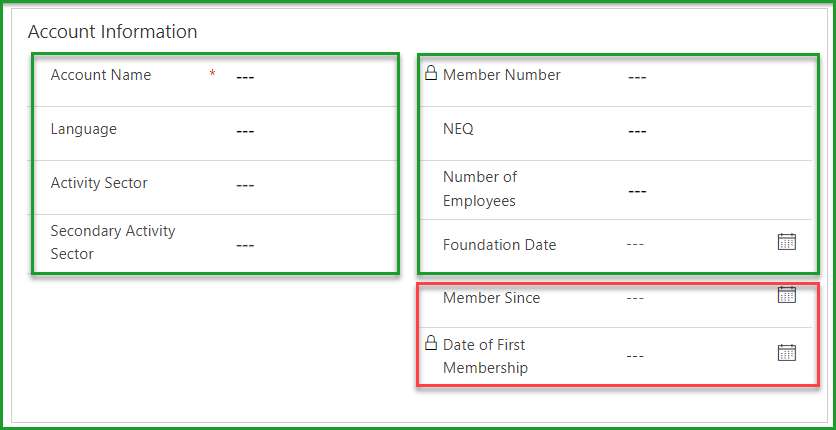Viewport: 836px width, 430px height.
Task: Open the Member Since calendar picker
Action: pyautogui.click(x=787, y=295)
